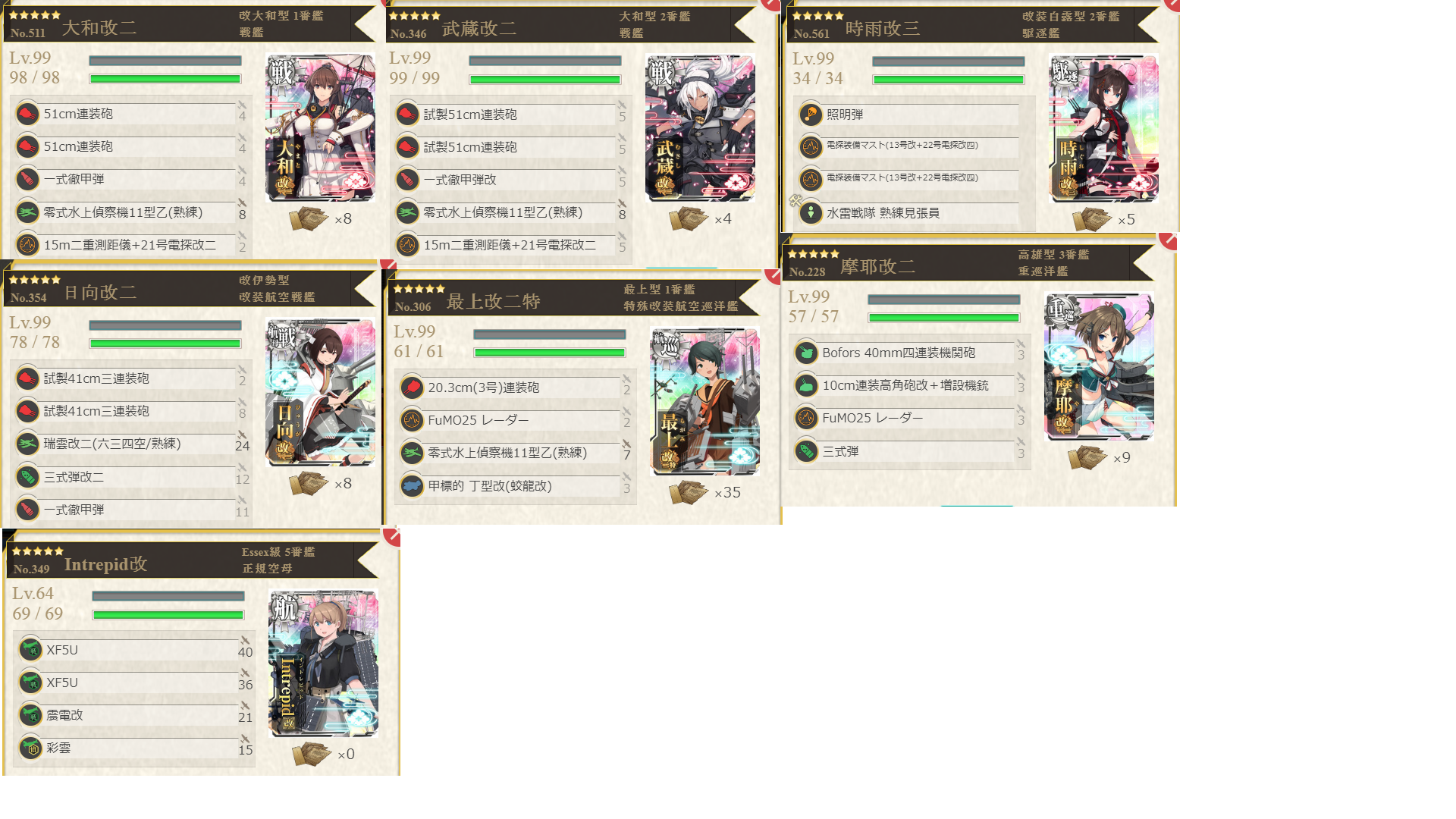Click the red gun icon beside Yamato's first 51cm連装砲
This screenshot has height=819, width=1456.
27,115
